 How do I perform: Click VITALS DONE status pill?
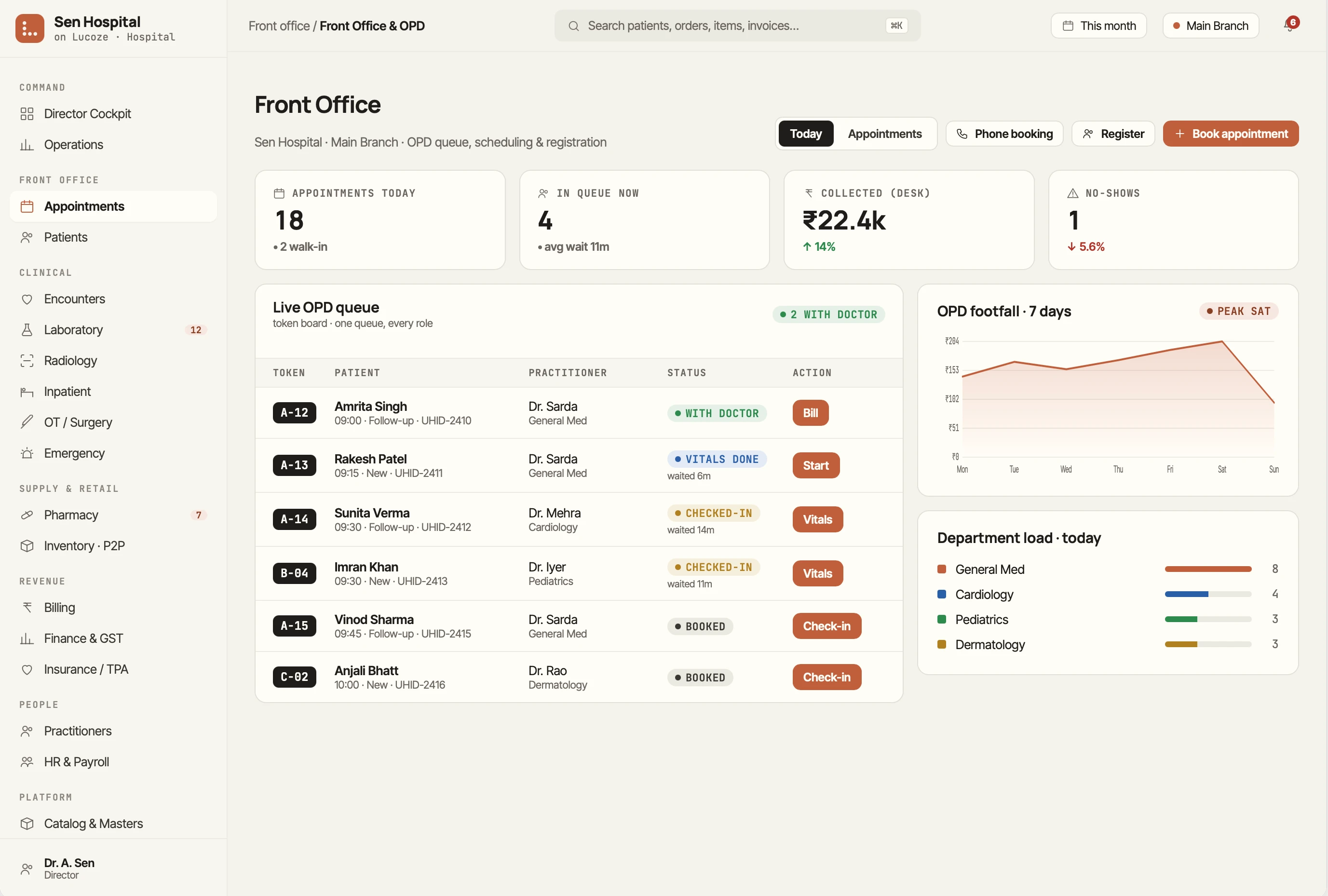click(717, 459)
